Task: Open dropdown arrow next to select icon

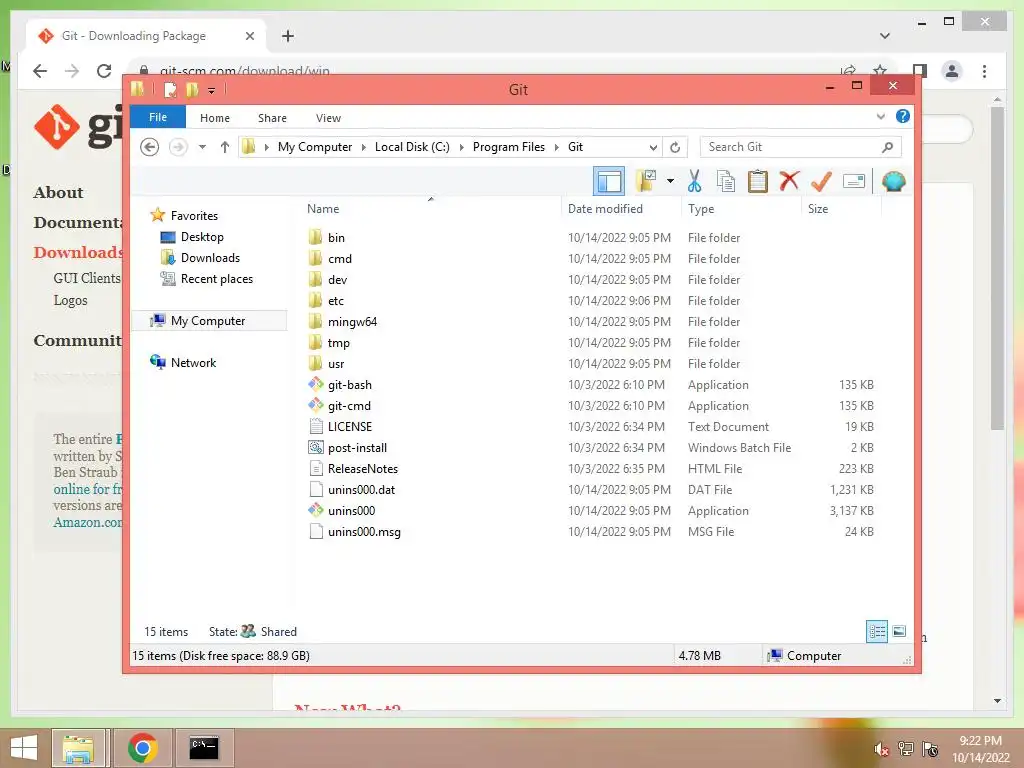Action: coord(670,181)
